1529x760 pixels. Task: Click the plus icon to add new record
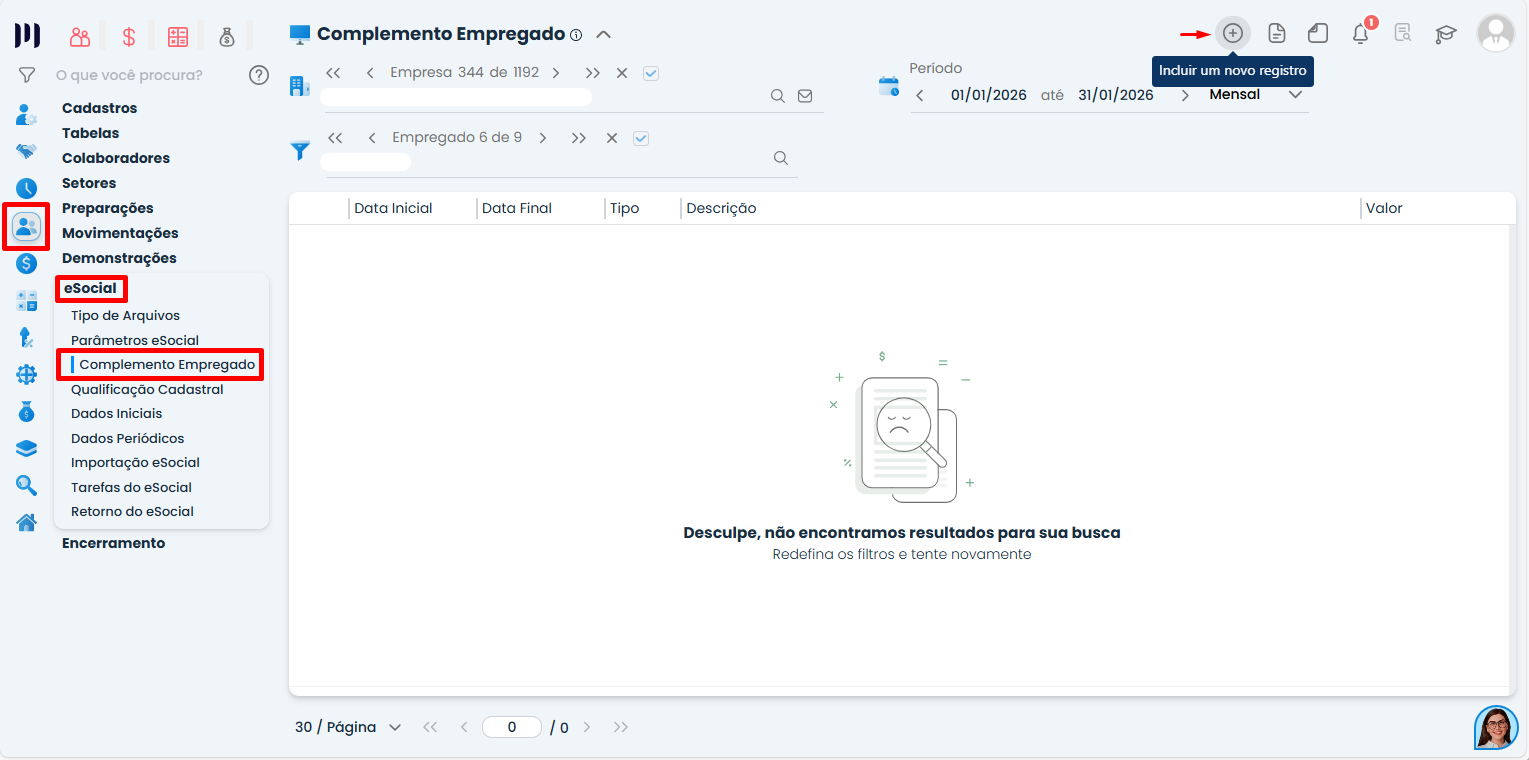[x=1233, y=33]
